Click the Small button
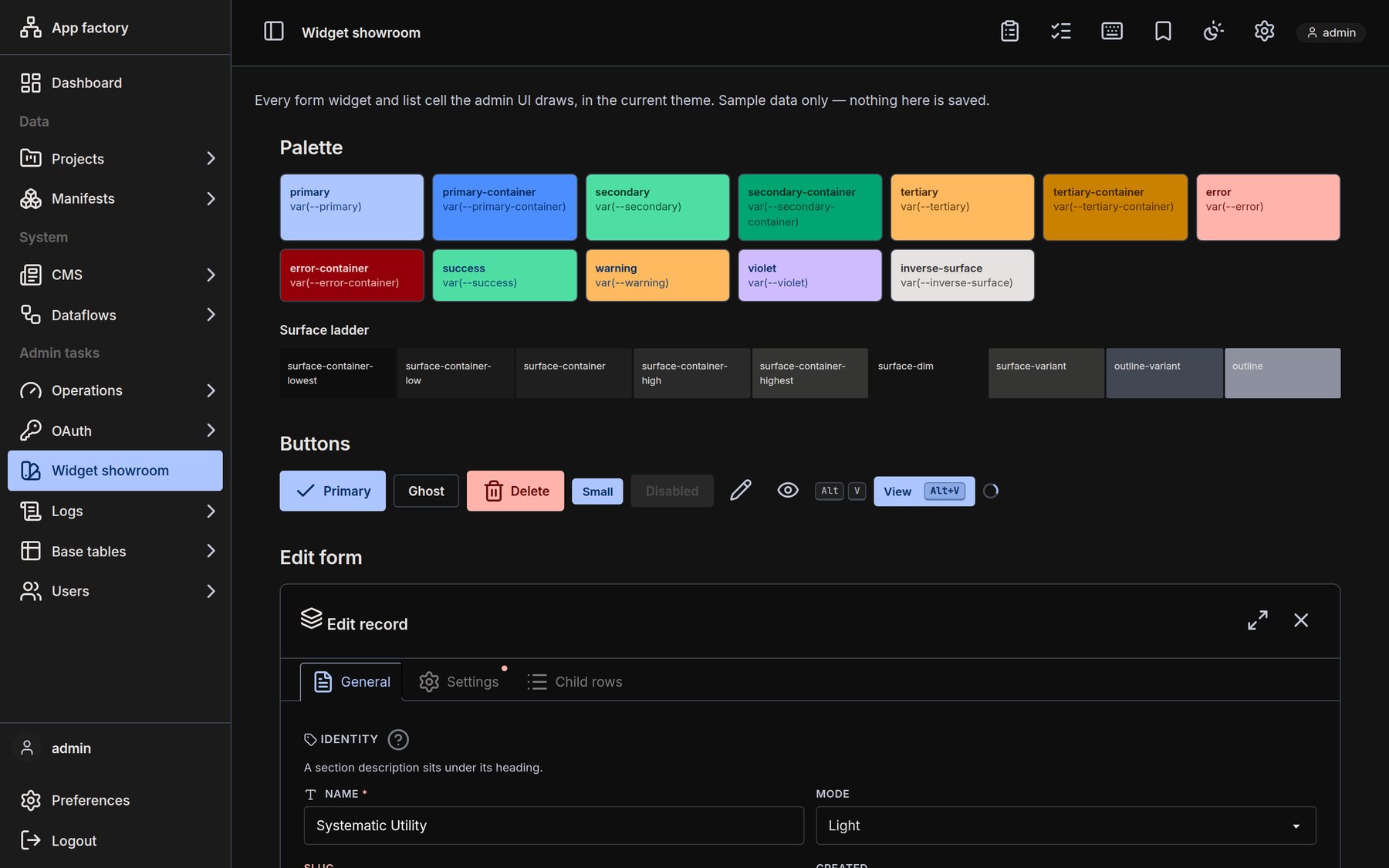This screenshot has width=1389, height=868. click(597, 491)
